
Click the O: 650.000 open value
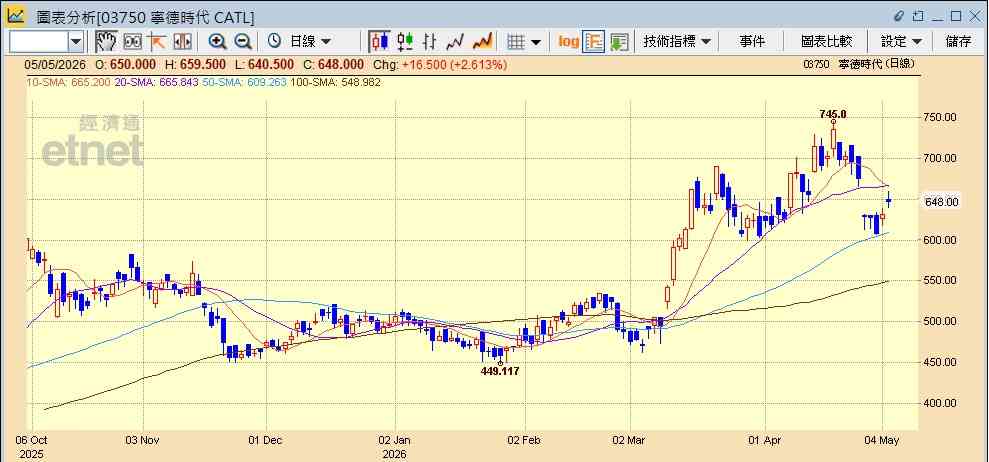(125, 64)
